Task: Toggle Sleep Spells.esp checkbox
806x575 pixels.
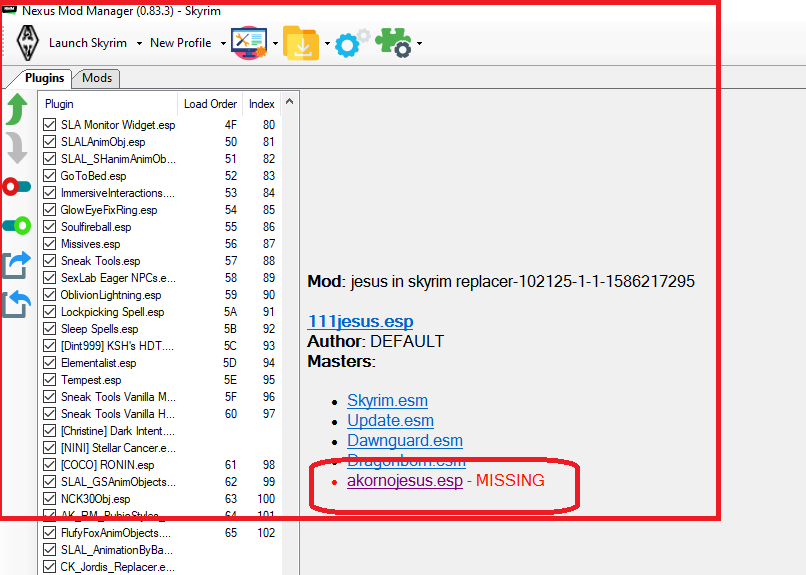Action: pos(49,329)
